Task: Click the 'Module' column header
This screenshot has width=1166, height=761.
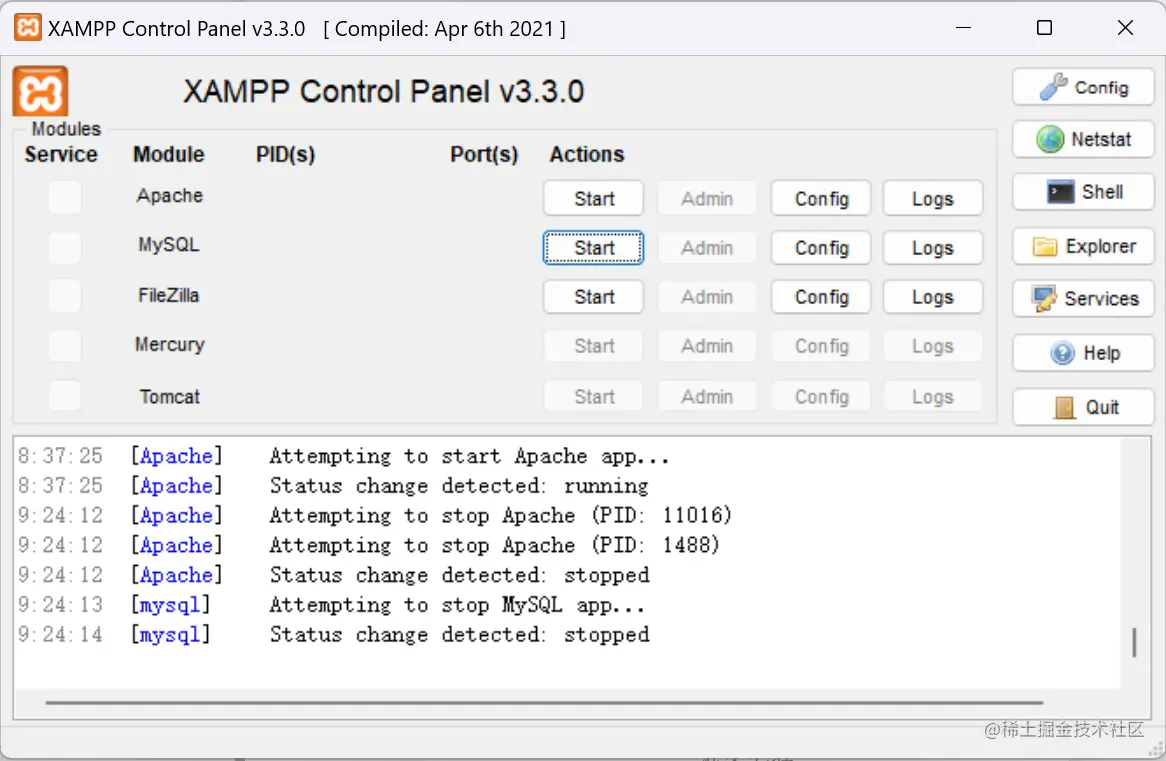Action: coord(169,154)
